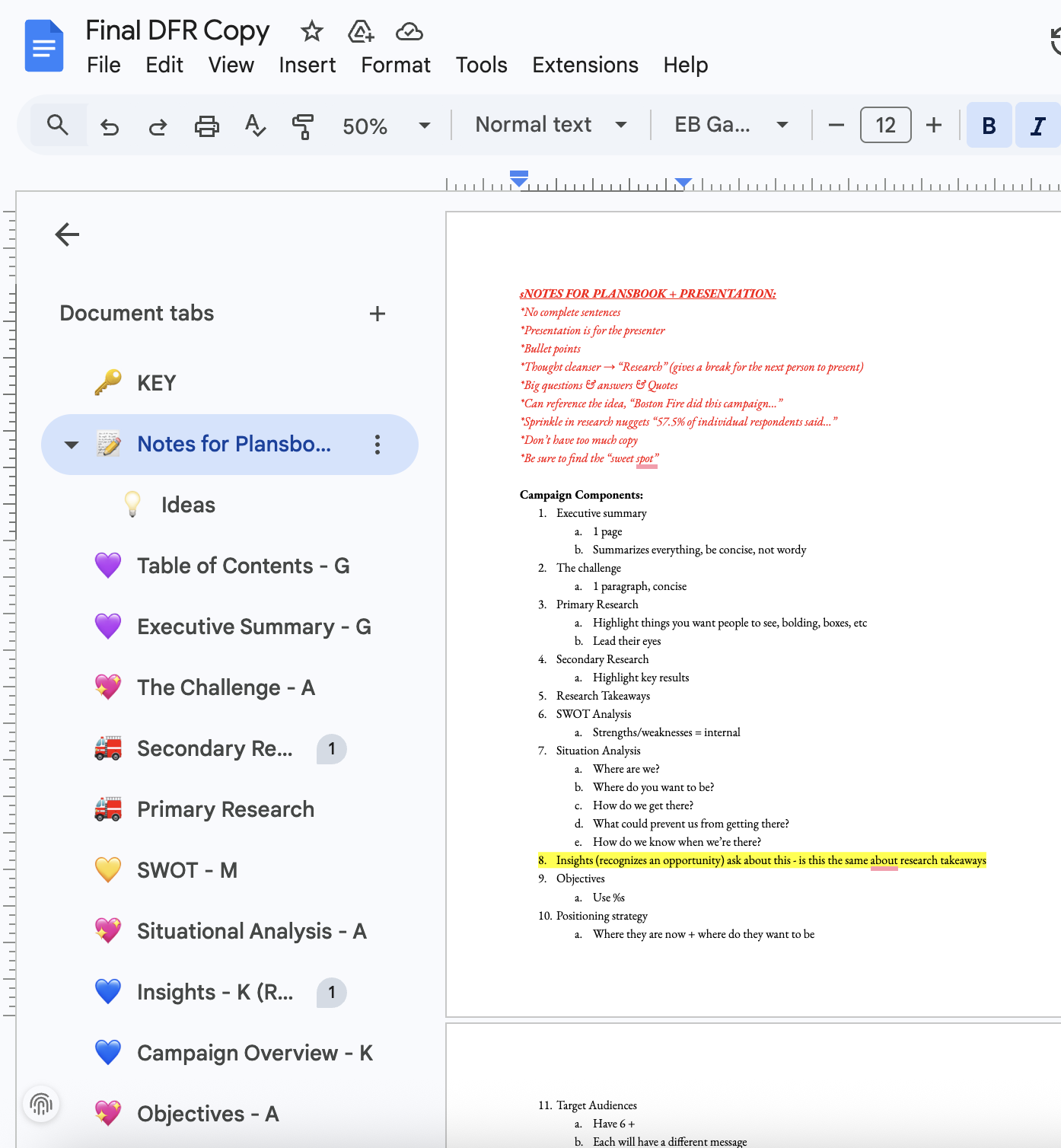Open the SWOT - M tab
Image resolution: width=1061 pixels, height=1148 pixels.
pyautogui.click(x=230, y=871)
